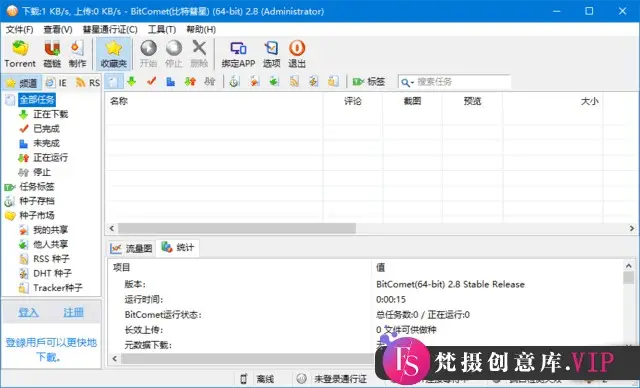Quit via the 退出 toolbar button
Image resolution: width=640 pixels, height=388 pixels.
pyautogui.click(x=297, y=54)
